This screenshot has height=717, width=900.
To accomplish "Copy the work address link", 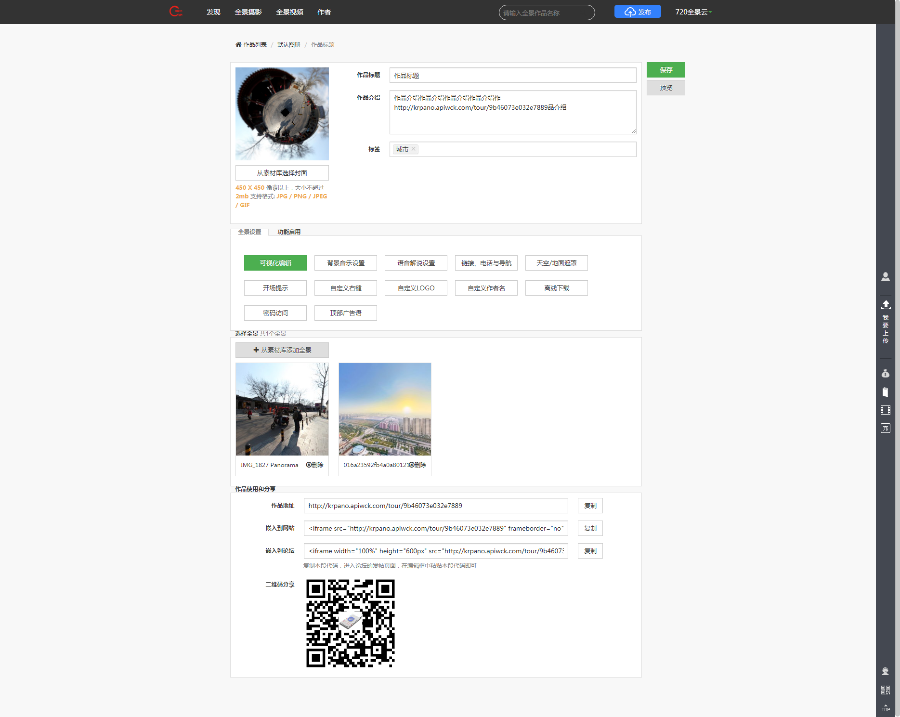I will pyautogui.click(x=590, y=506).
